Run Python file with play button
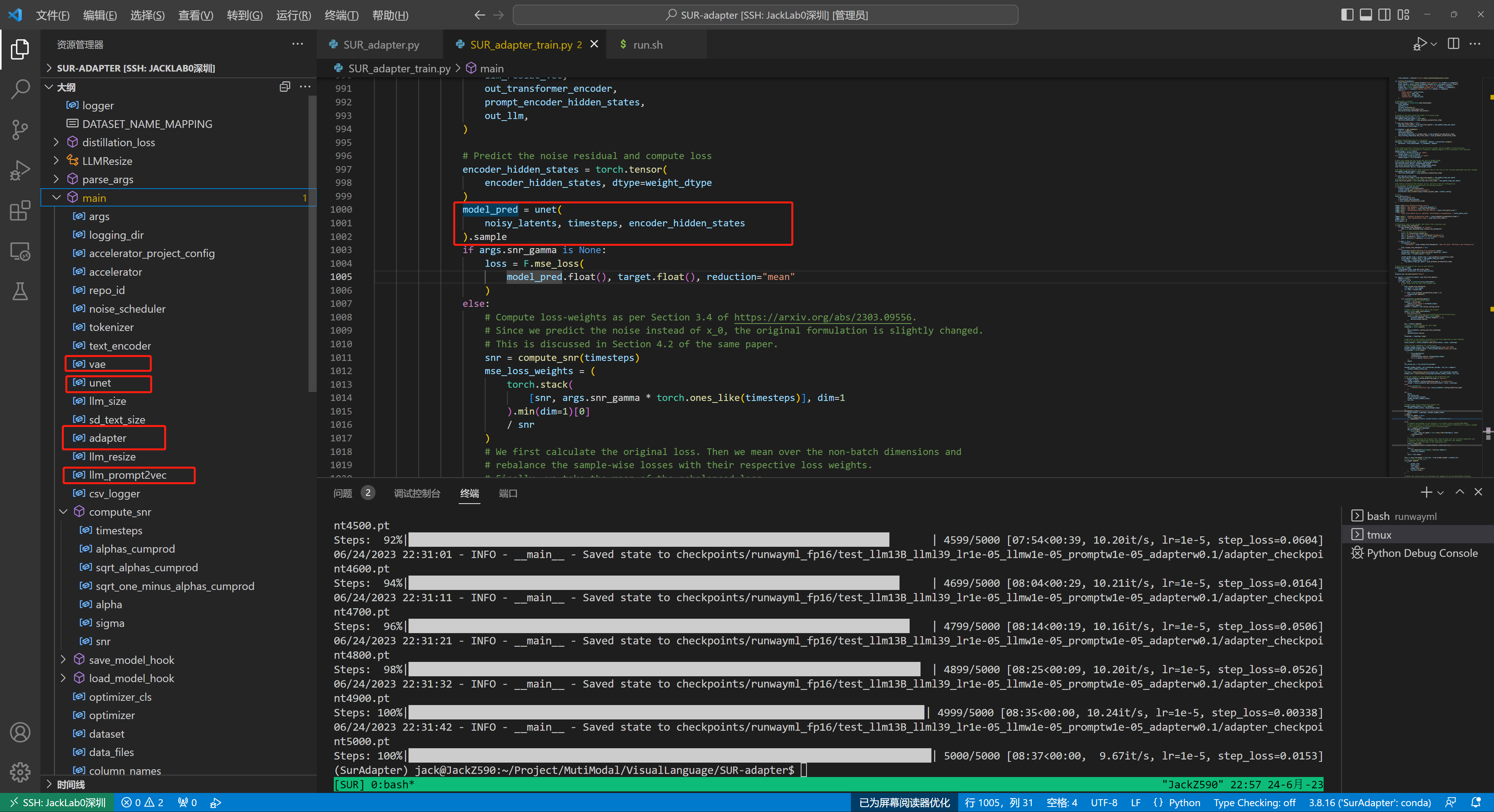Image resolution: width=1494 pixels, height=812 pixels. (1420, 44)
